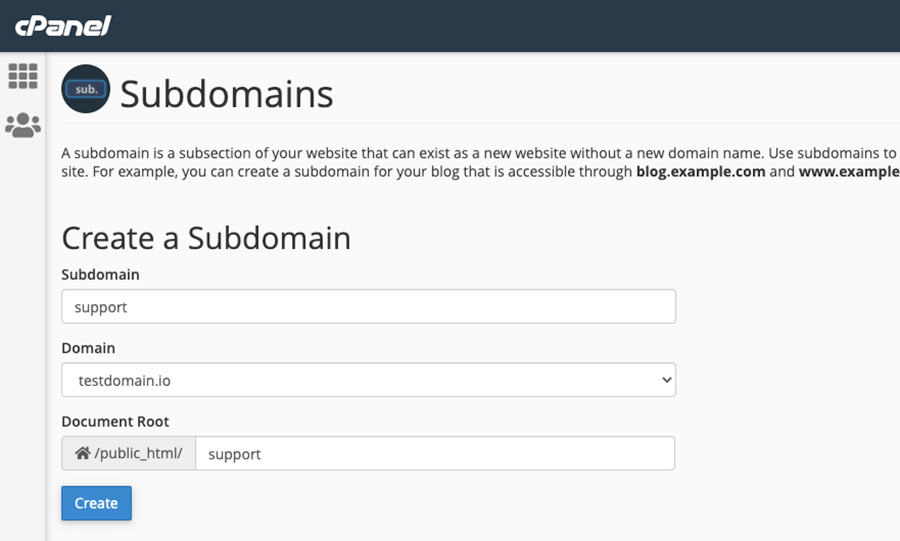Open the User Manager people icon
Viewport: 900px width, 541px height.
23,125
